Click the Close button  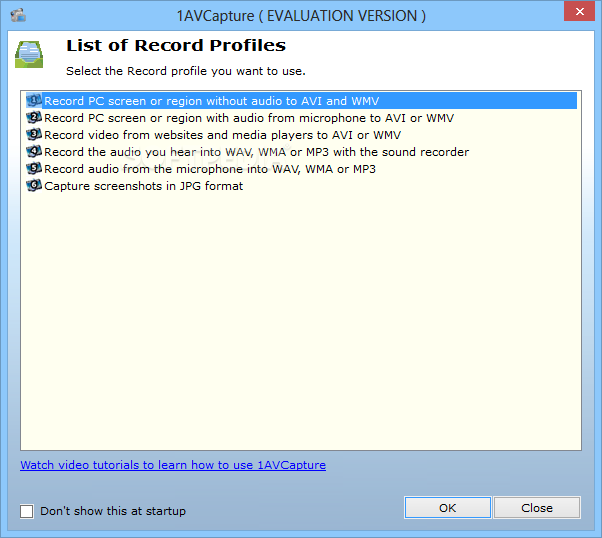(x=537, y=508)
